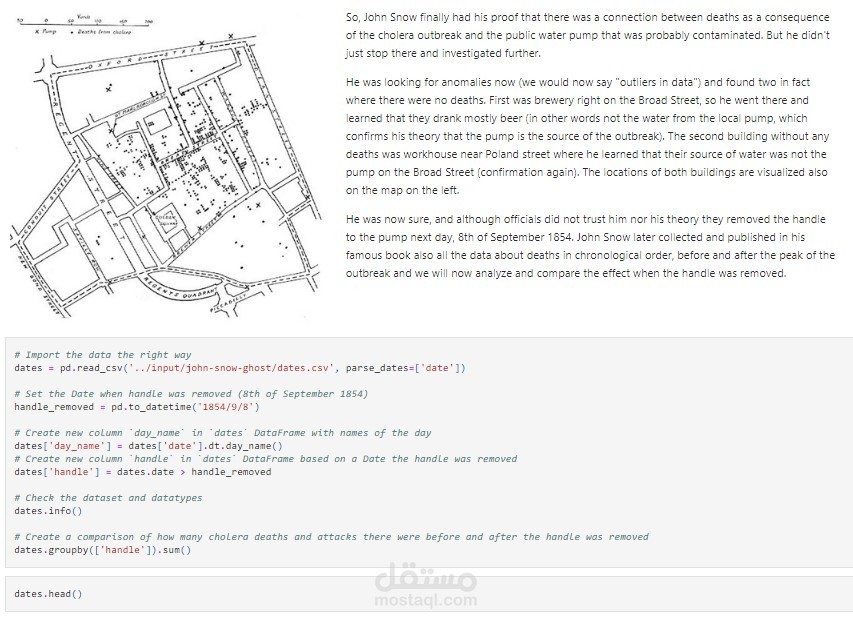Click the comment '# Check the dataset and datatypes'
The height and width of the screenshot is (621, 853).
108,498
